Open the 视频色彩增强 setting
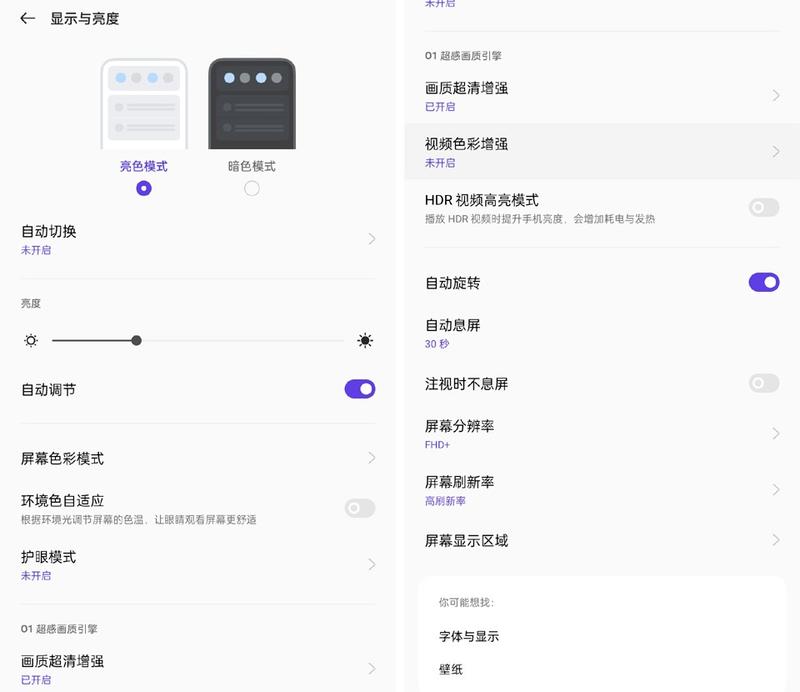800x692 pixels. 602,152
